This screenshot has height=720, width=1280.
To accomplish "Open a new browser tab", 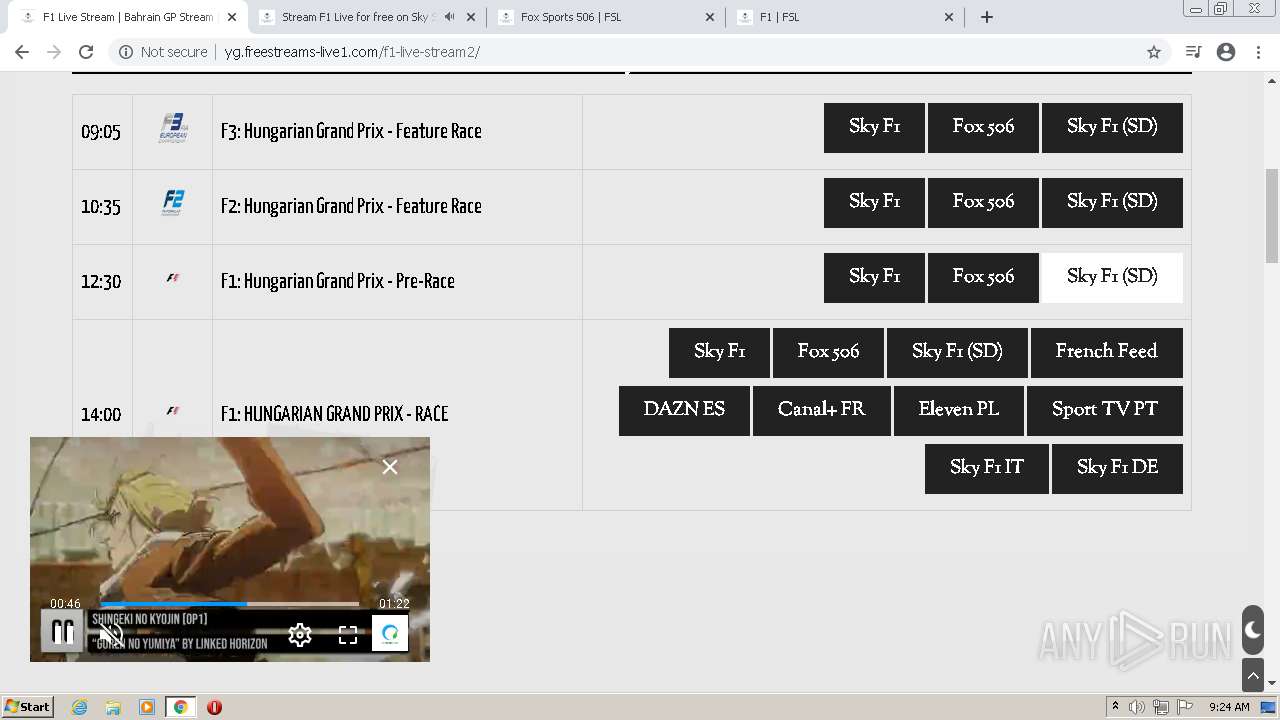I will click(987, 17).
